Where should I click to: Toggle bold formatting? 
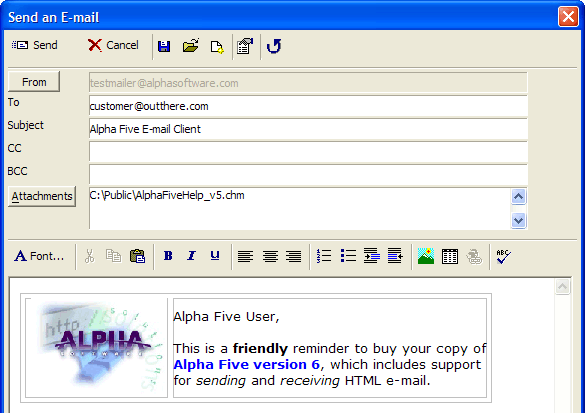[x=168, y=256]
